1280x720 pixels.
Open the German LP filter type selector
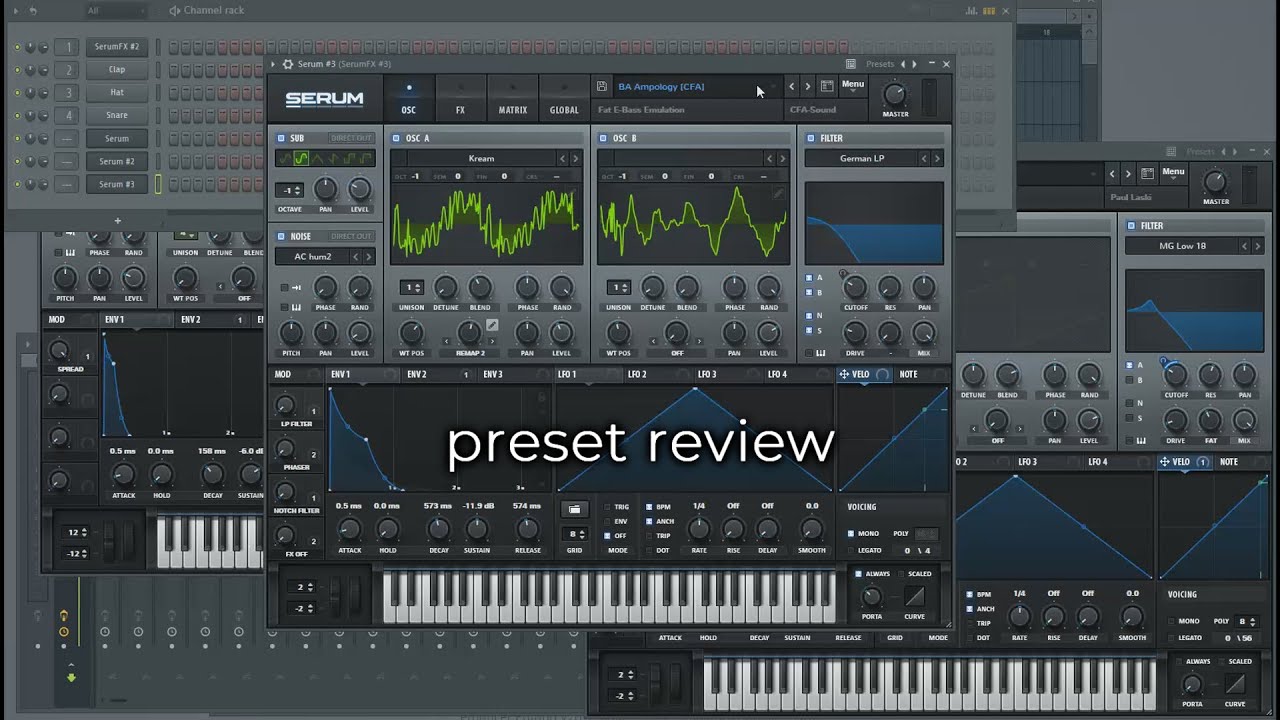click(862, 158)
